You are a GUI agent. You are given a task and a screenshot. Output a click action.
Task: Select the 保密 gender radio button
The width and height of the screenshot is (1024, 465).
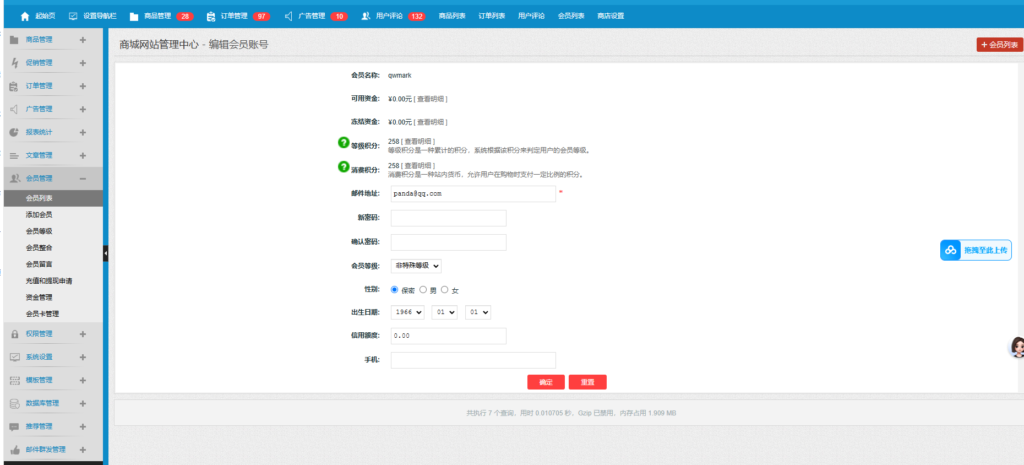(394, 289)
